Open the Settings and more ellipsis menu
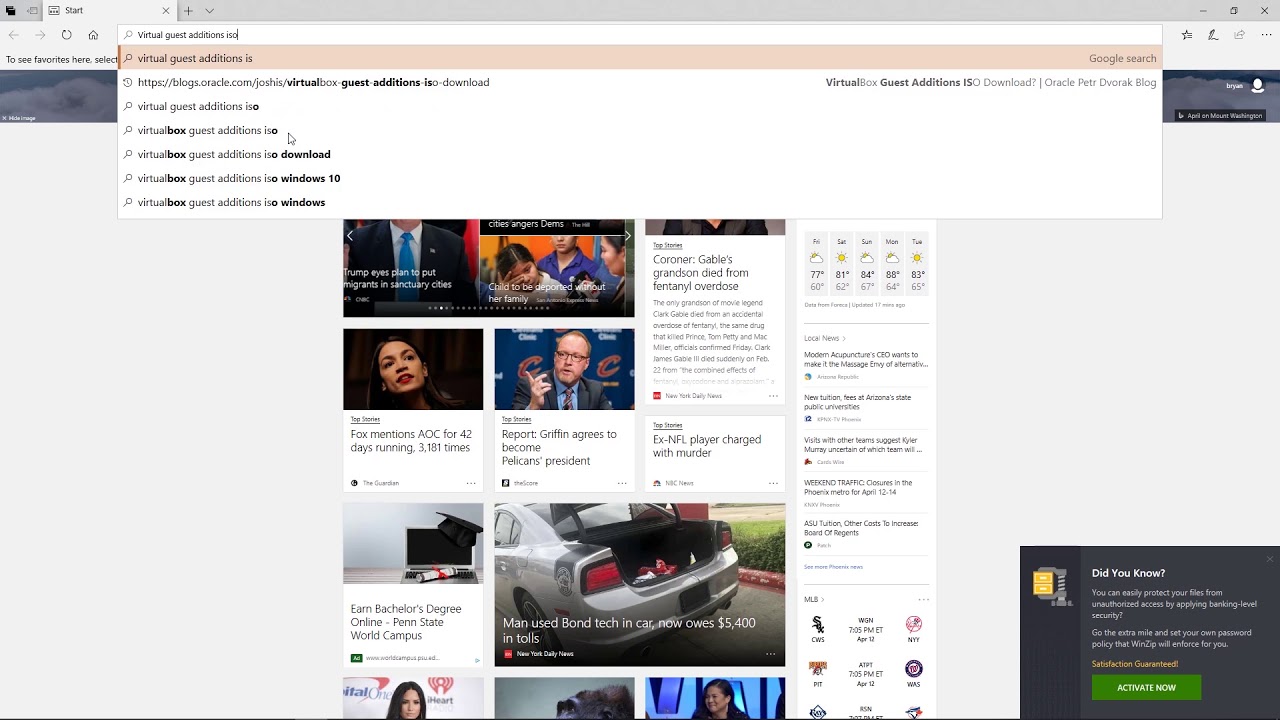1280x720 pixels. (x=1265, y=35)
